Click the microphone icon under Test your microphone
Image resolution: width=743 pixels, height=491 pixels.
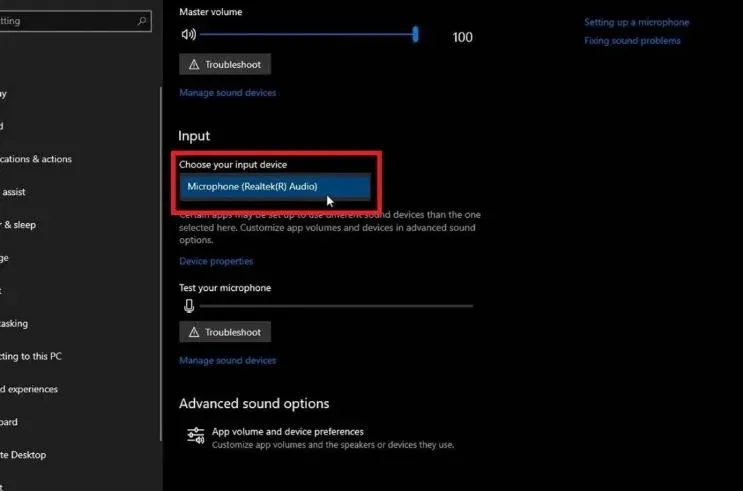188,305
